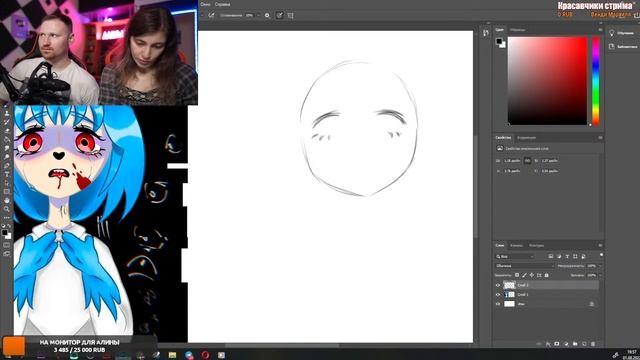This screenshot has width=640, height=360.
Task: Toggle Quick Mask mode in toolbar
Action: (7, 245)
